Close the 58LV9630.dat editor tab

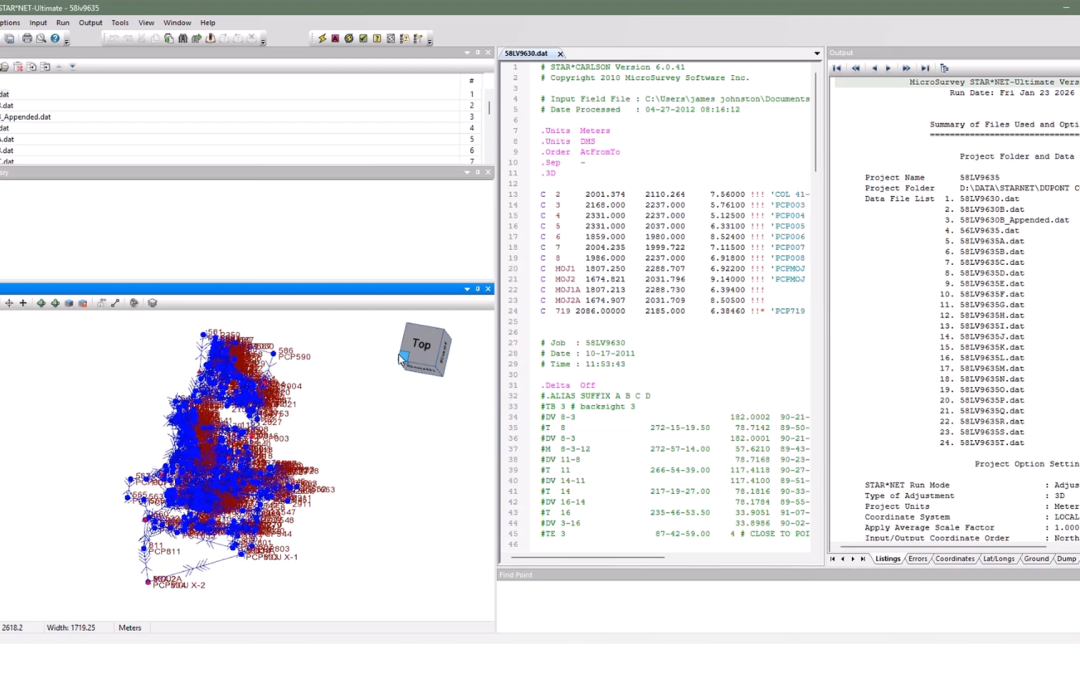(560, 53)
